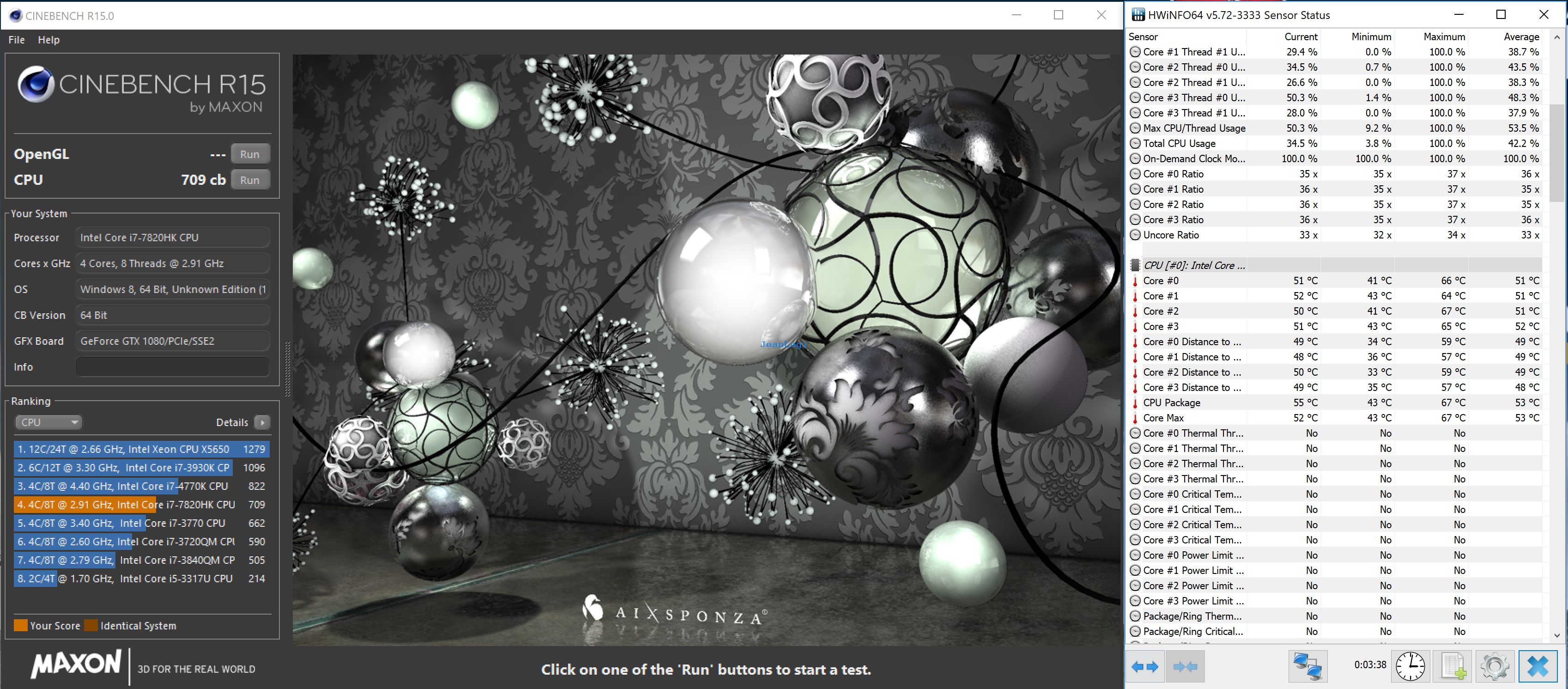Click the HWiNFO vertical scrollbar thumb
The image size is (1568, 689).
coord(1556,152)
